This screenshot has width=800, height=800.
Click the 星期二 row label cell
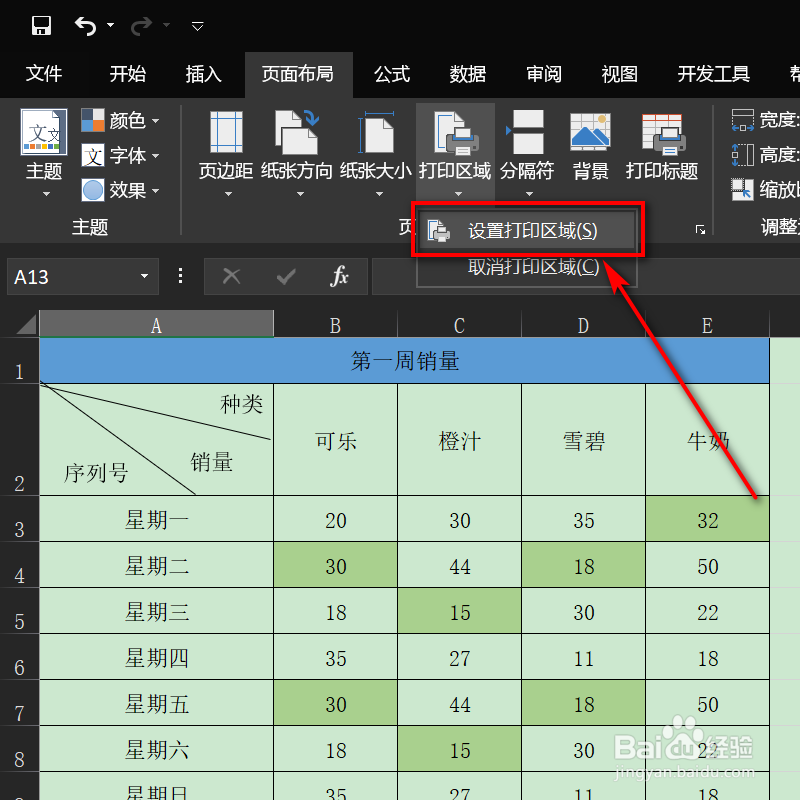point(157,565)
